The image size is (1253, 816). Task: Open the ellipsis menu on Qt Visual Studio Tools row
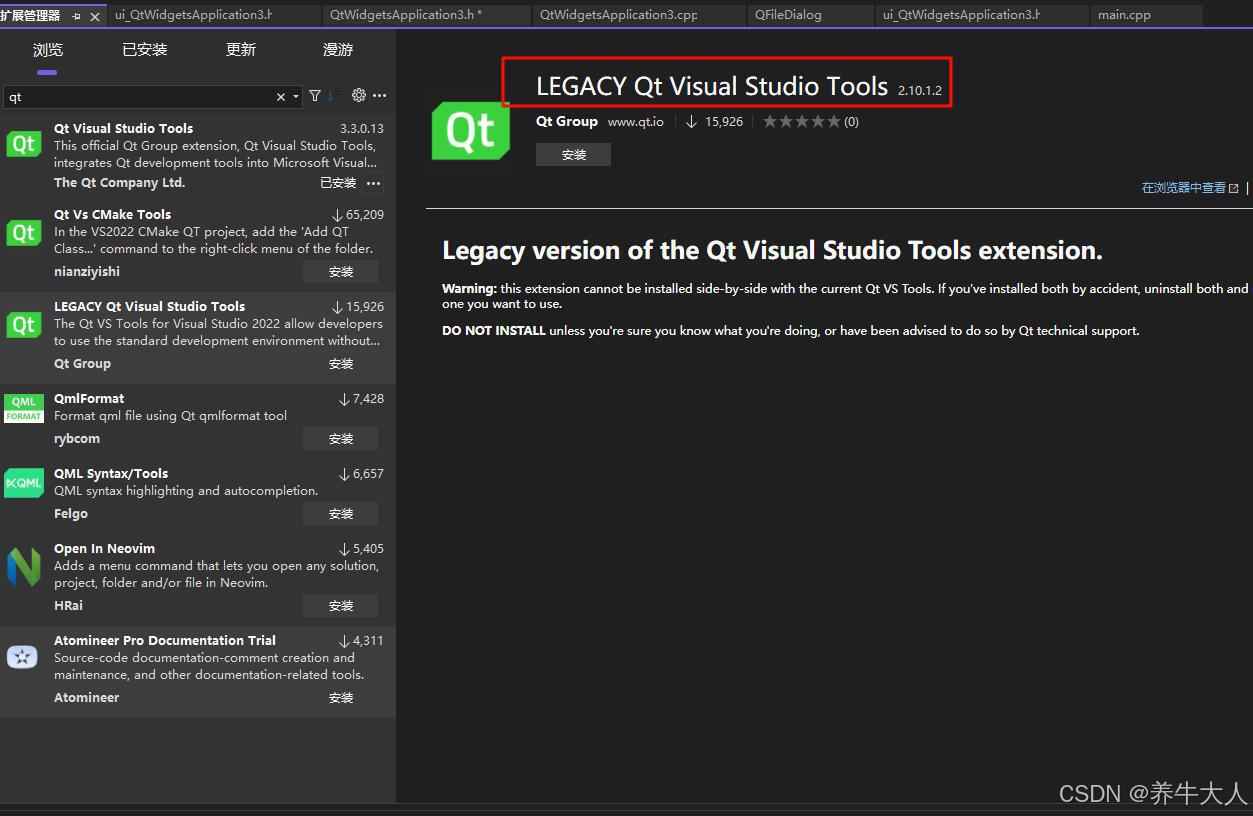tap(373, 183)
